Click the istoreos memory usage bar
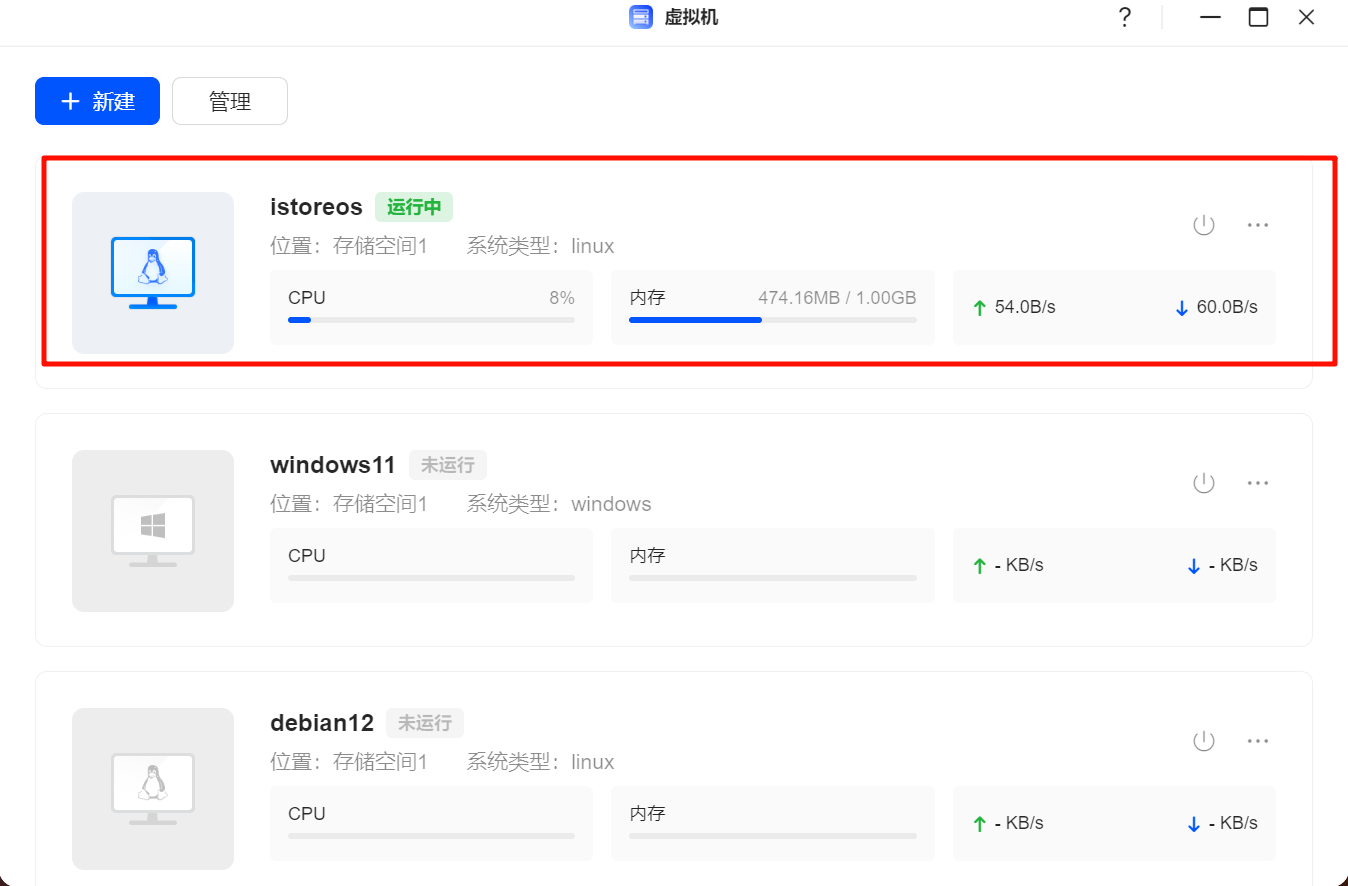 [773, 320]
